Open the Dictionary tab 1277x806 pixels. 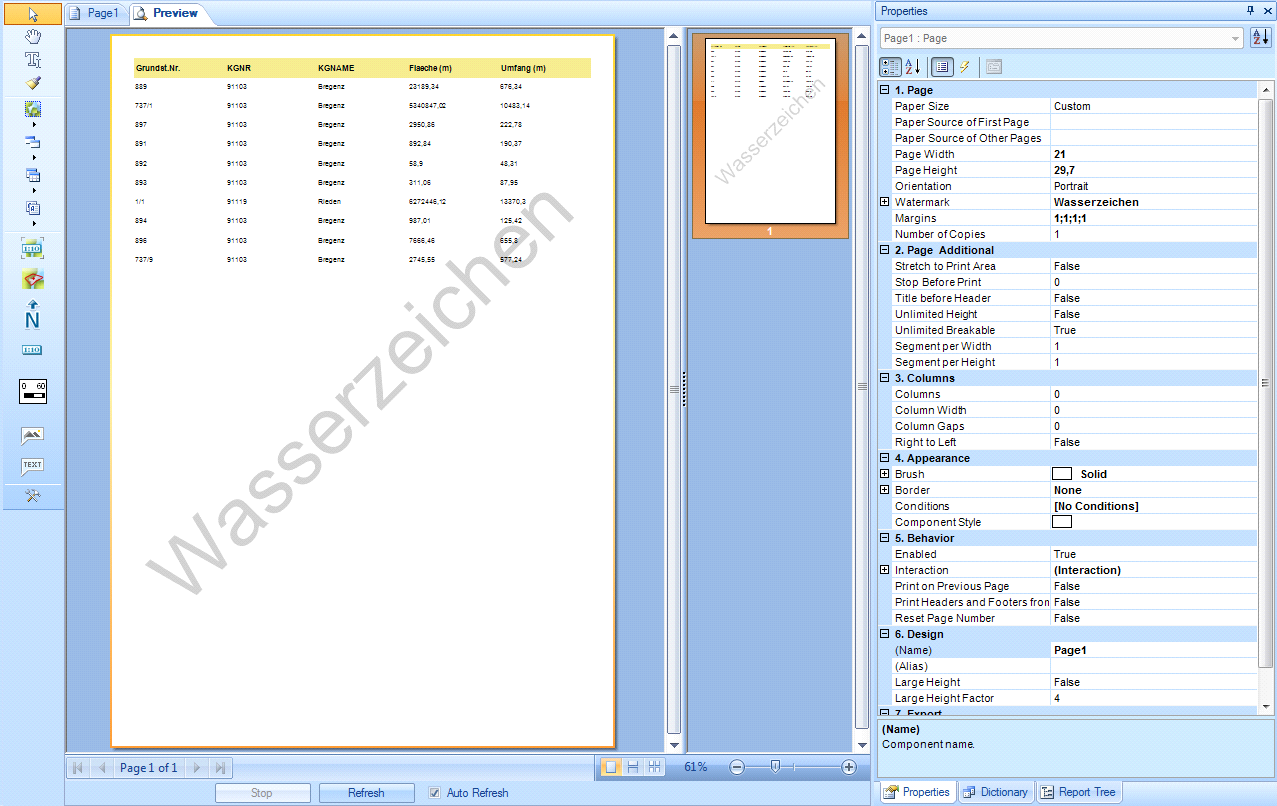click(995, 792)
